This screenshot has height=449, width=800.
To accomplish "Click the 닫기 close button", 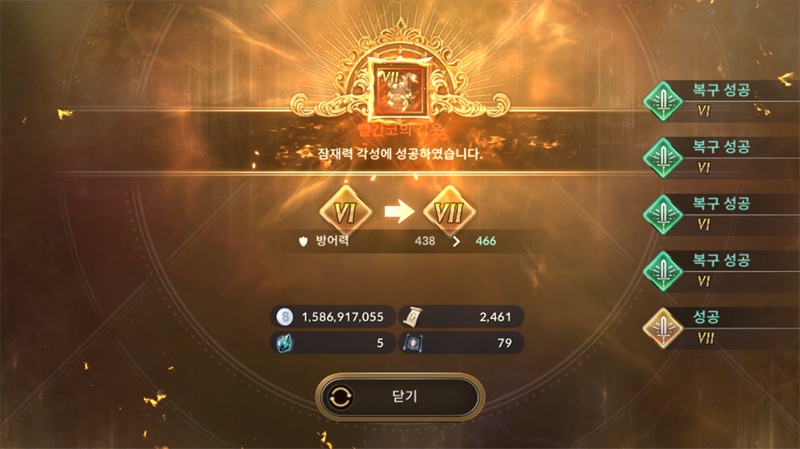I will (399, 396).
